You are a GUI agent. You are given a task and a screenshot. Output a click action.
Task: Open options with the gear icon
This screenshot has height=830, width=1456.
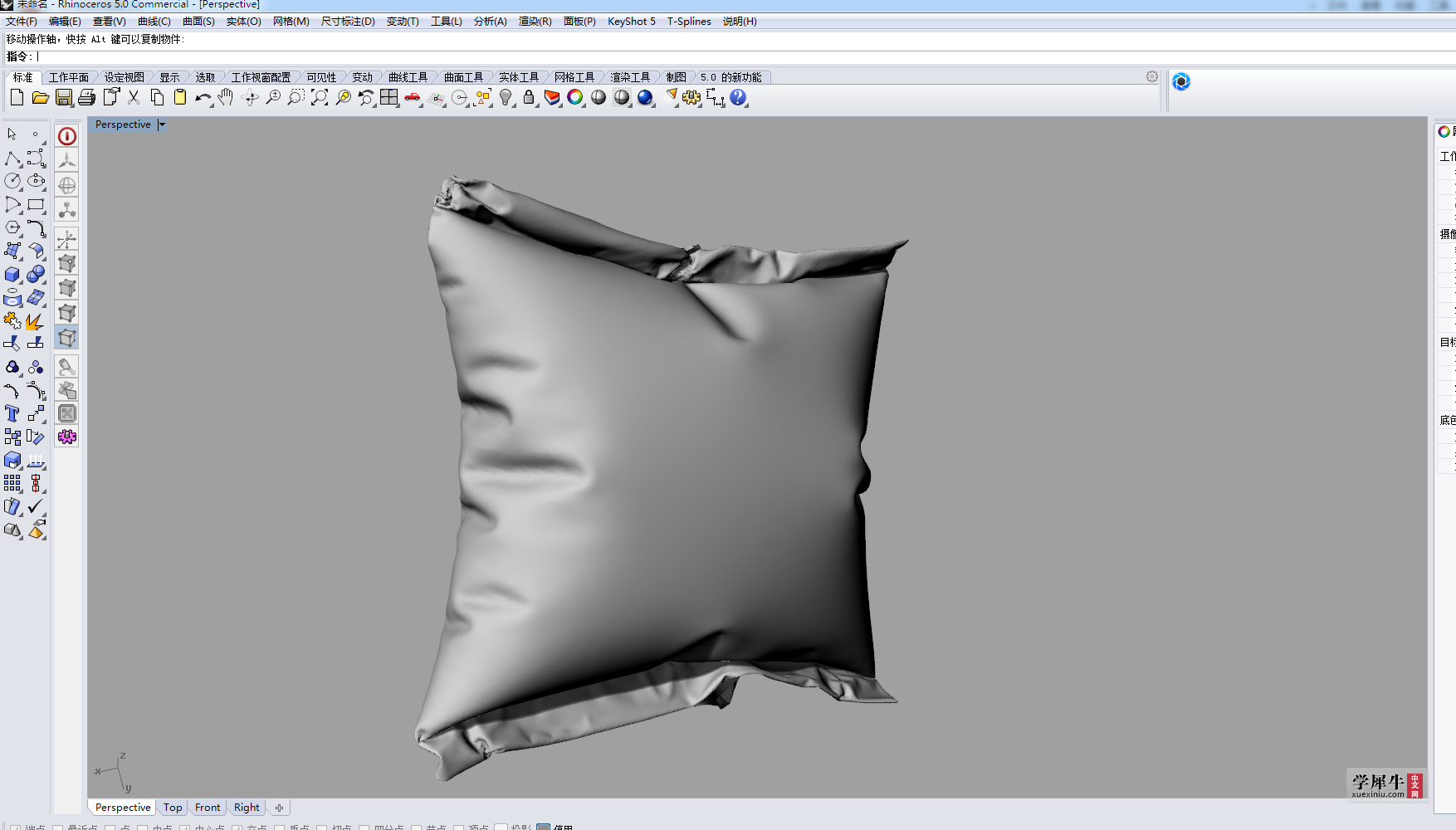click(x=691, y=97)
